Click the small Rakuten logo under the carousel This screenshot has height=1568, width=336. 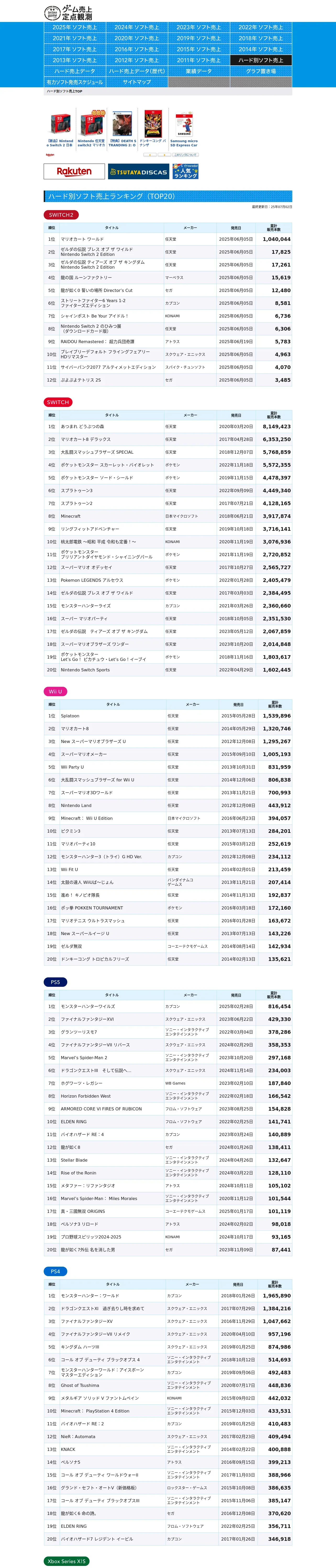[50, 155]
